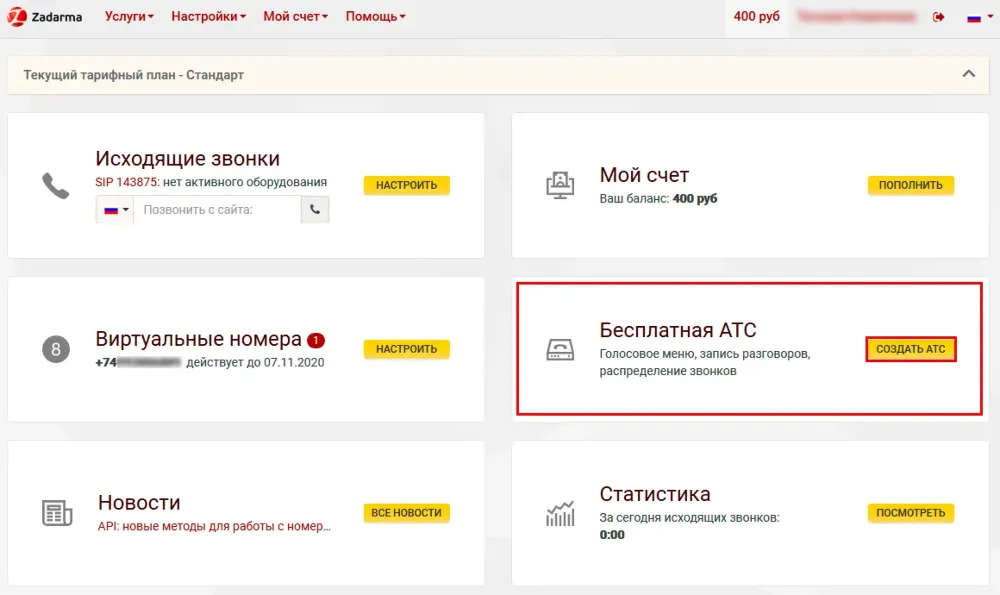Click the Ваш баланс: 400 руб text
Viewport: 1000px width, 595px height.
click(x=658, y=198)
